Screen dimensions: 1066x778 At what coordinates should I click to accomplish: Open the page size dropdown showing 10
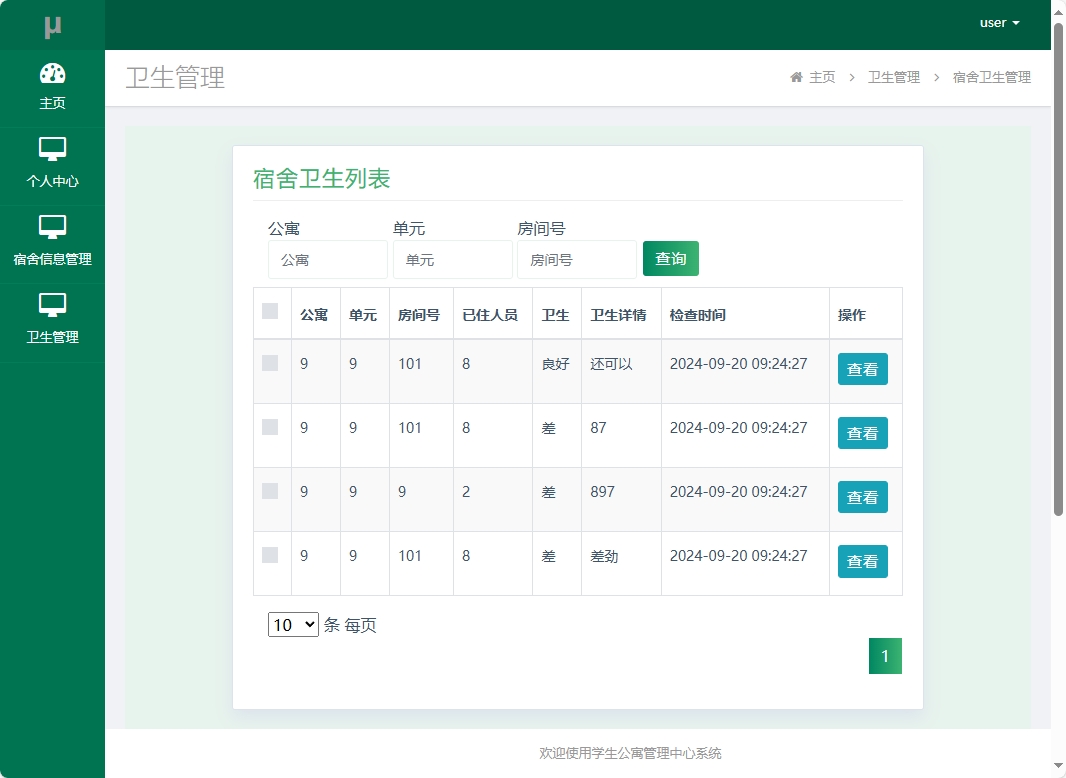point(292,624)
